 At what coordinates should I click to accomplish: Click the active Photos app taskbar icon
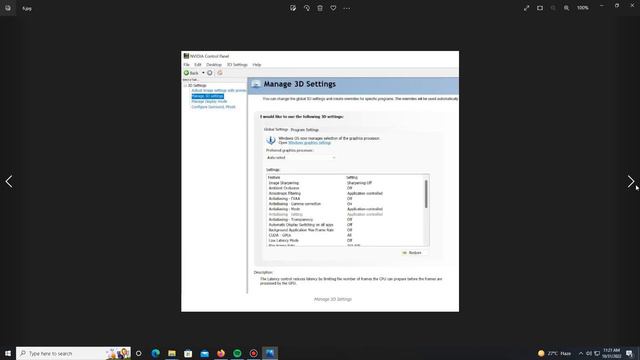(270, 353)
